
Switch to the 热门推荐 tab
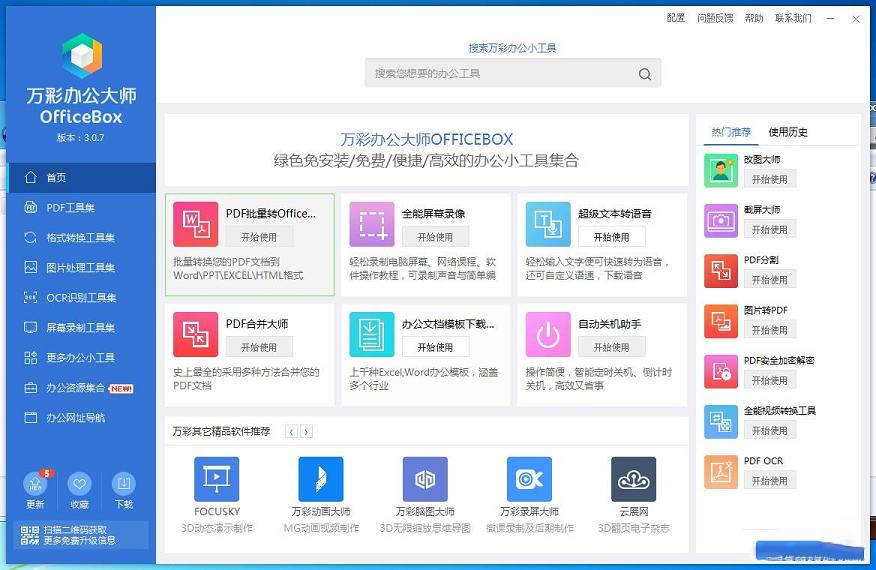pyautogui.click(x=731, y=132)
